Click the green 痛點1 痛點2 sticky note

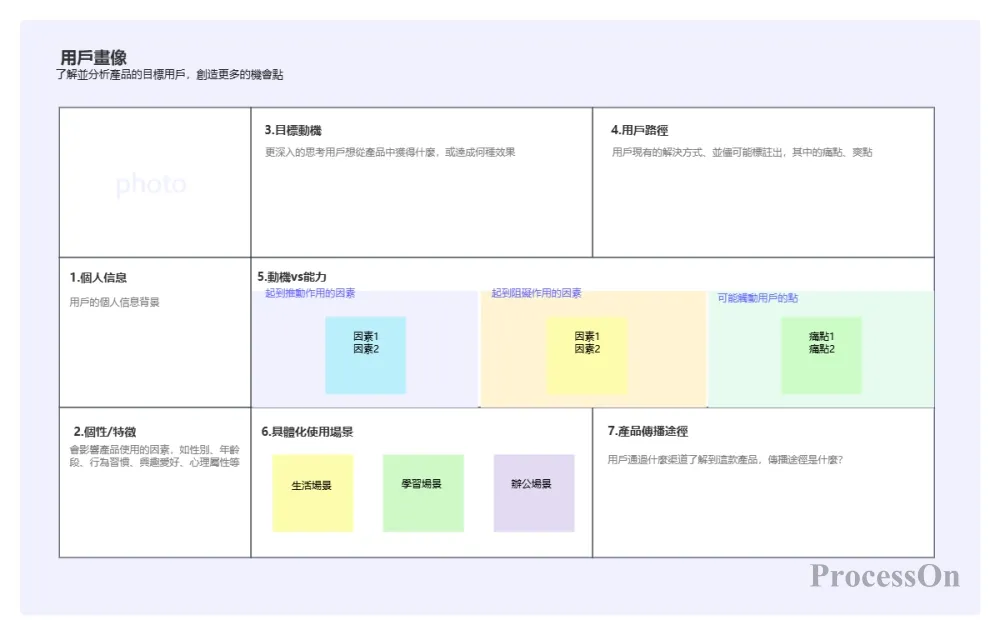click(821, 355)
